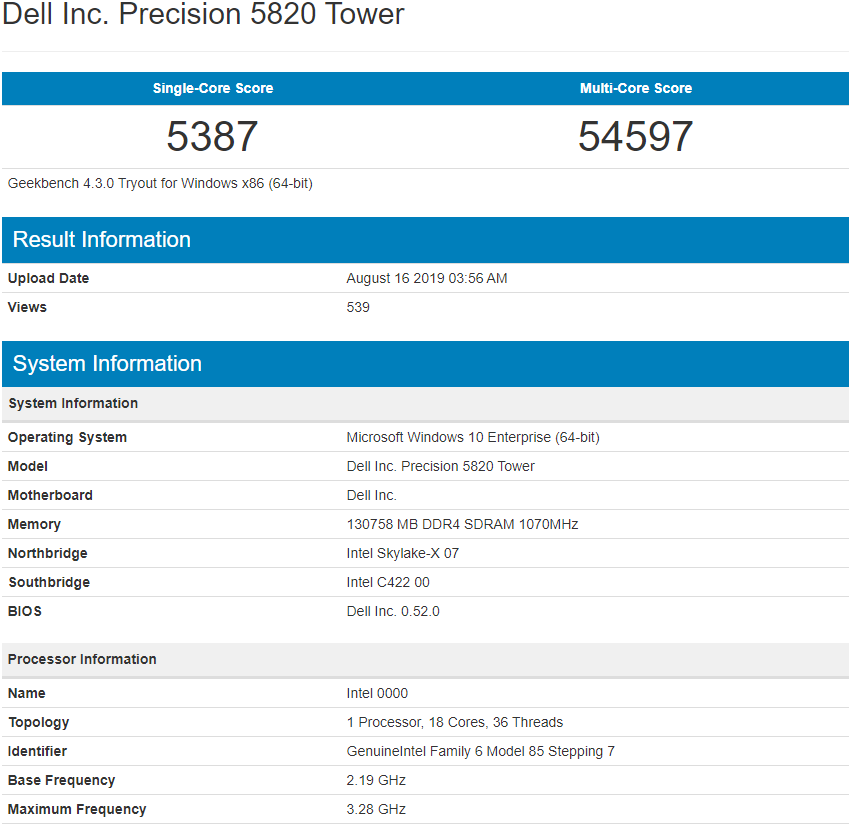Select the maximum frequency value 3.28 GHz
The width and height of the screenshot is (857, 826).
click(x=376, y=809)
